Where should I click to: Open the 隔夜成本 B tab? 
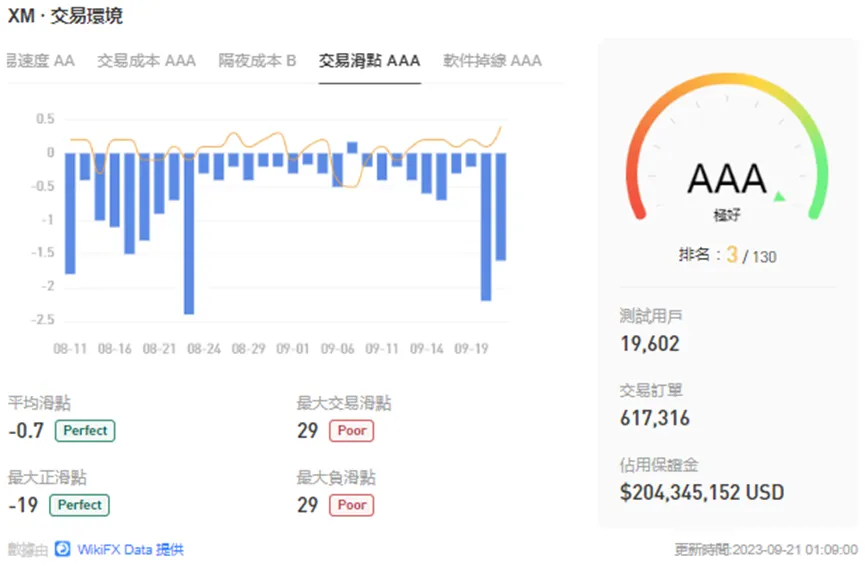pos(257,60)
